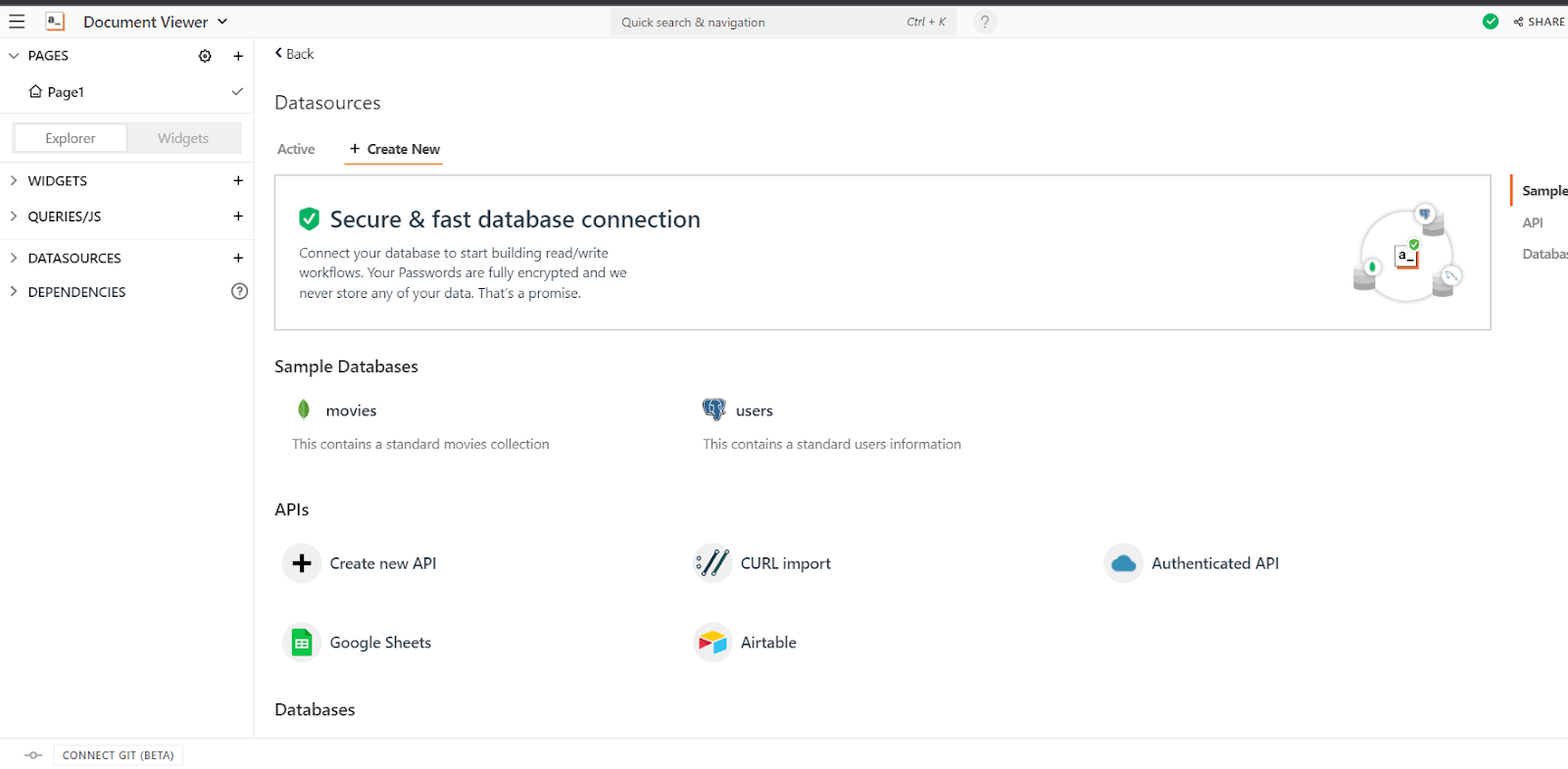Image resolution: width=1568 pixels, height=769 pixels.
Task: Click the help question mark icon
Action: pyautogui.click(x=985, y=22)
